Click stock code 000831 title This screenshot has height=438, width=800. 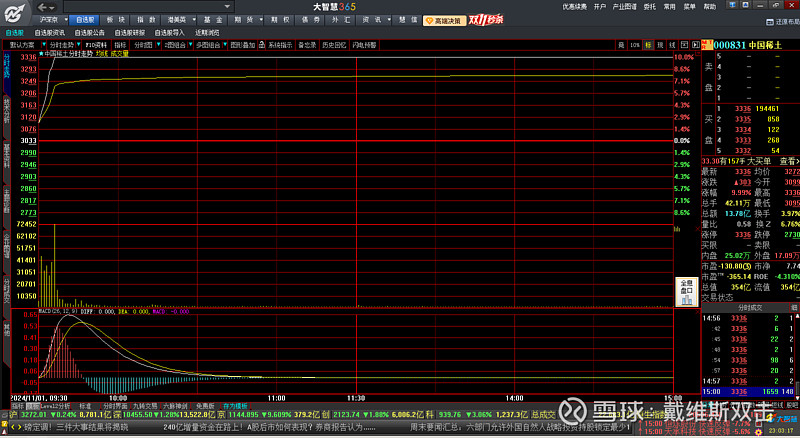click(x=730, y=45)
